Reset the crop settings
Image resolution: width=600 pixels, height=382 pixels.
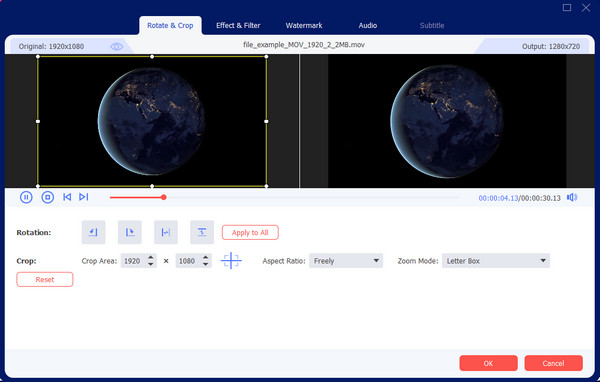pos(45,279)
